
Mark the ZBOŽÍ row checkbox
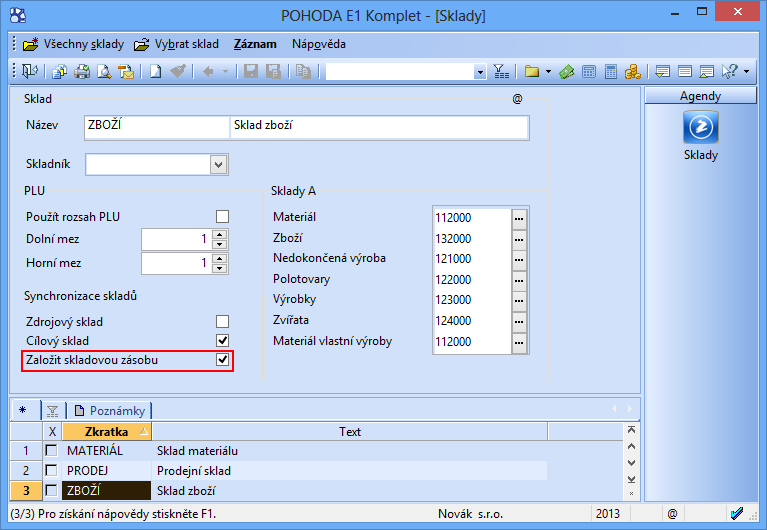coord(51,490)
